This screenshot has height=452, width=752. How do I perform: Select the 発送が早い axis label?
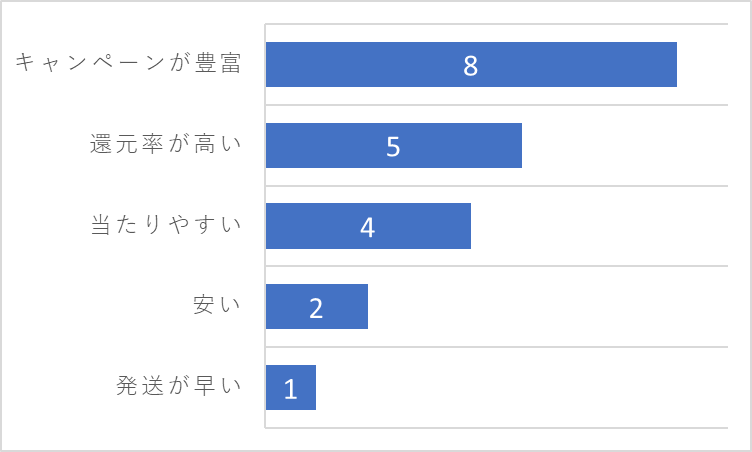(178, 386)
